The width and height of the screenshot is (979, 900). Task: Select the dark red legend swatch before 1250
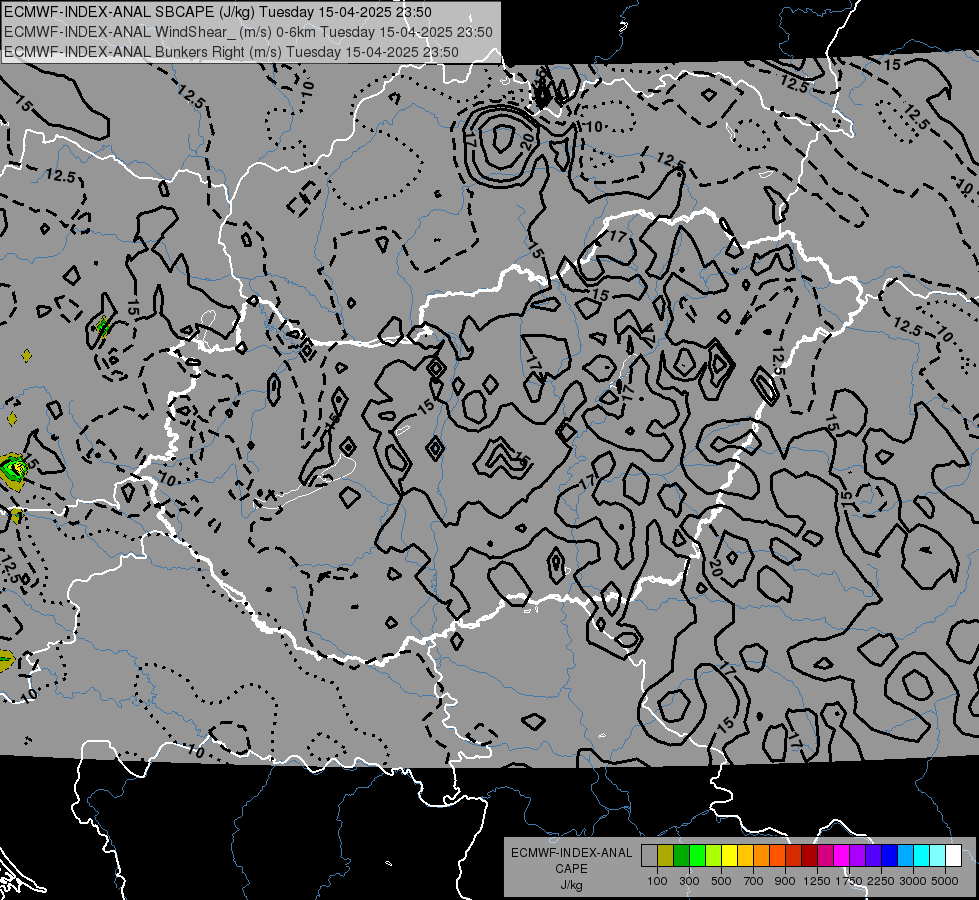pyautogui.click(x=809, y=856)
